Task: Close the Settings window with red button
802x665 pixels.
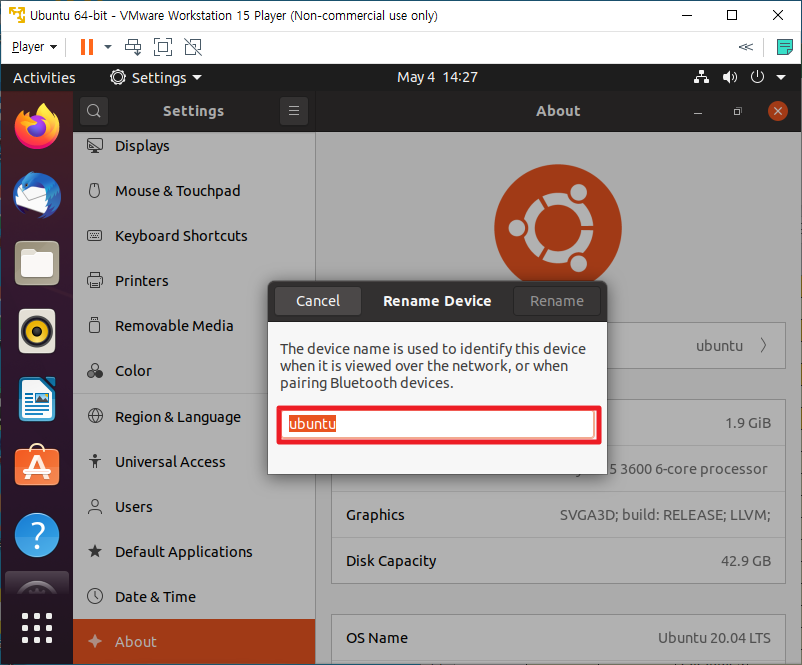Action: pyautogui.click(x=777, y=111)
